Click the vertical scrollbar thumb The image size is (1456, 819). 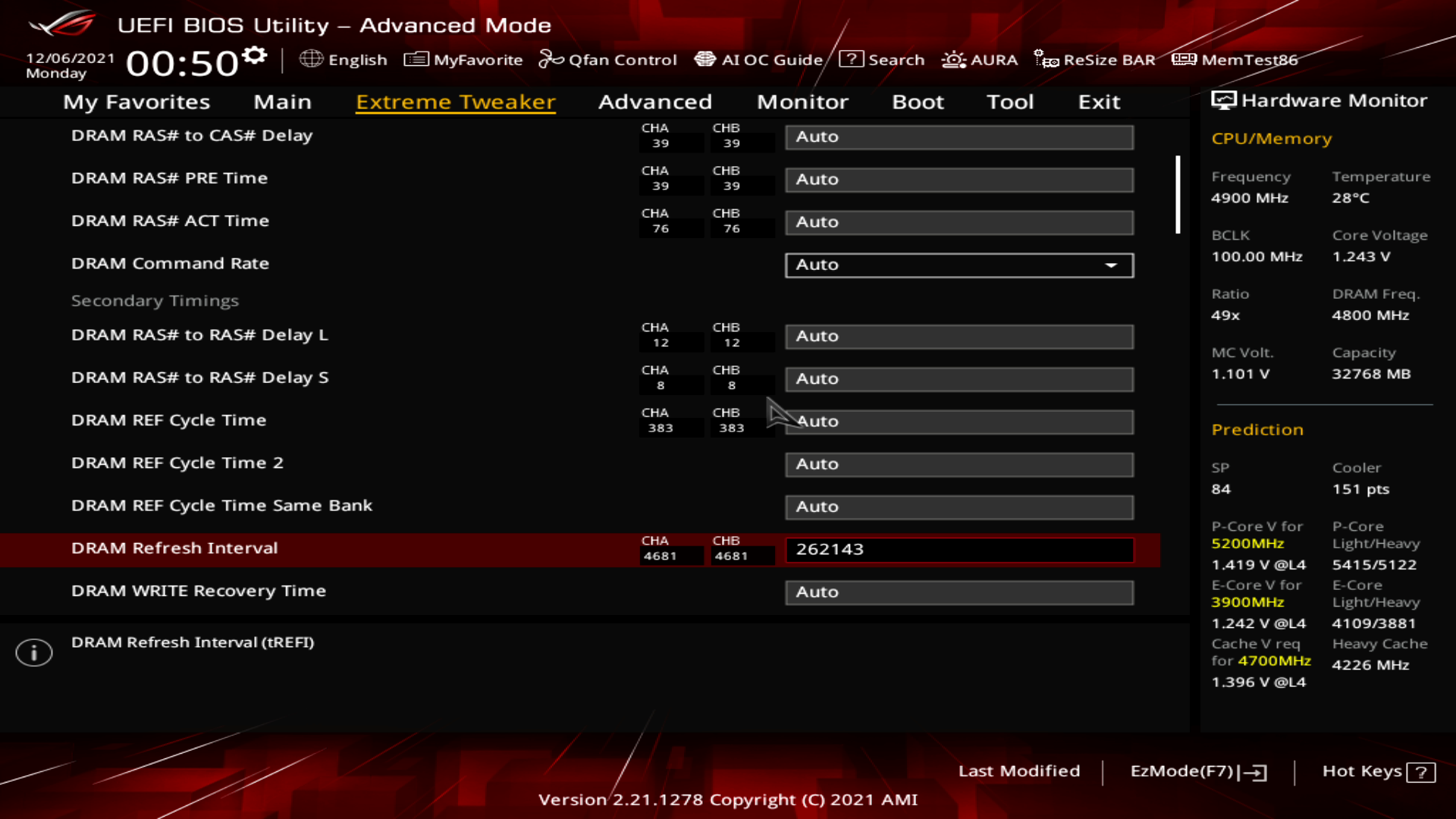1178,195
